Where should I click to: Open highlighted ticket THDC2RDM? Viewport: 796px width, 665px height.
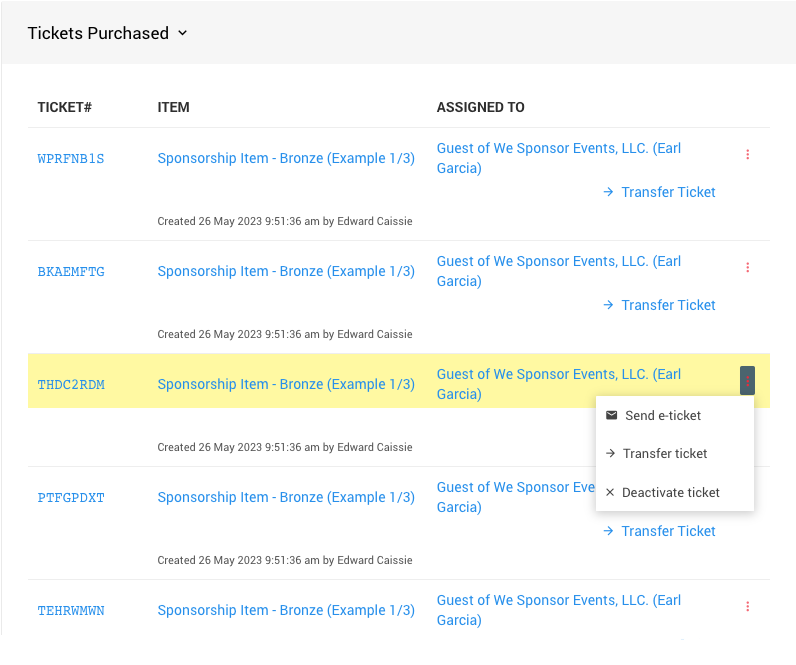[71, 385]
